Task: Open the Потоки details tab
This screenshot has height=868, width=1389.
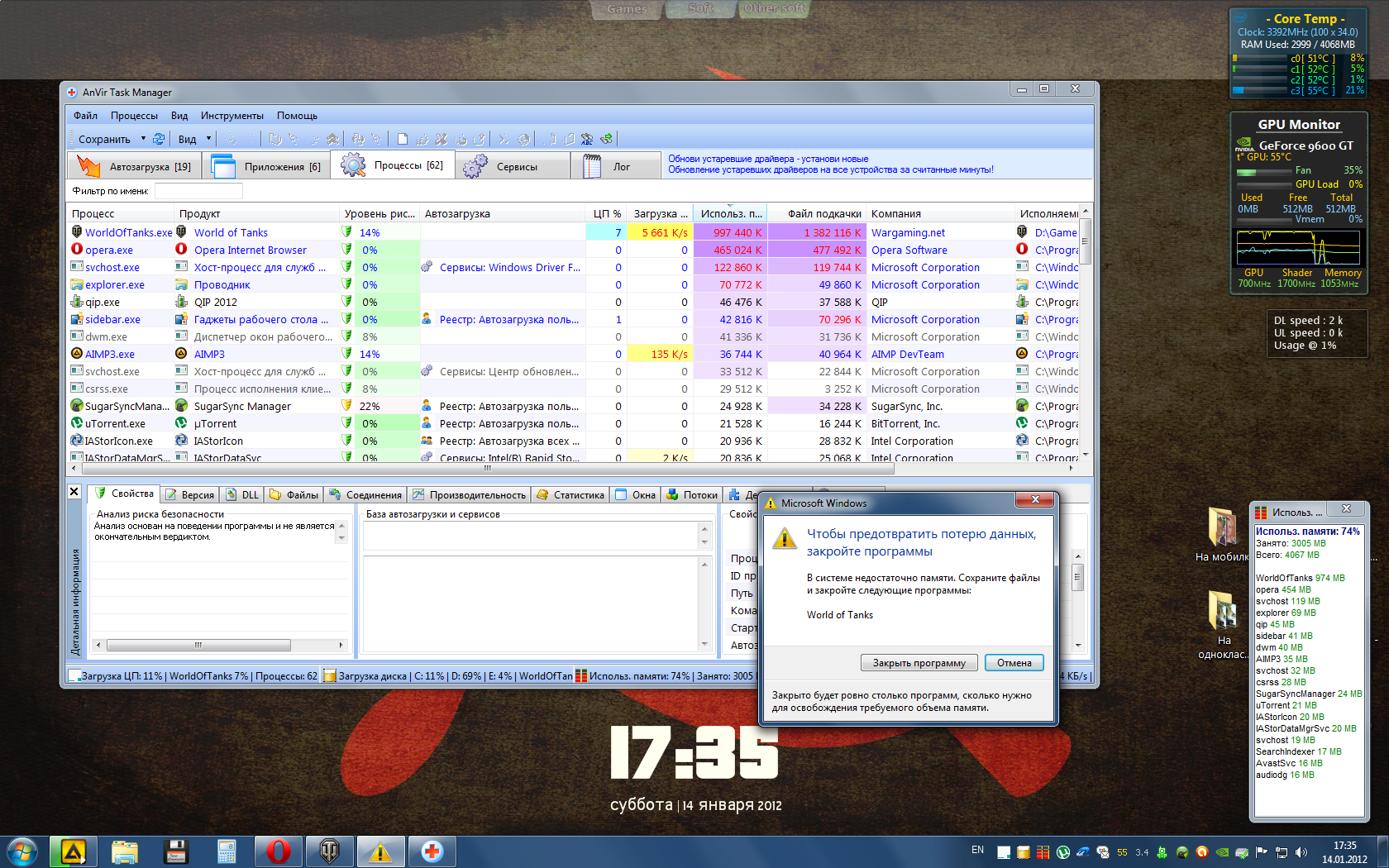Action: pyautogui.click(x=692, y=494)
